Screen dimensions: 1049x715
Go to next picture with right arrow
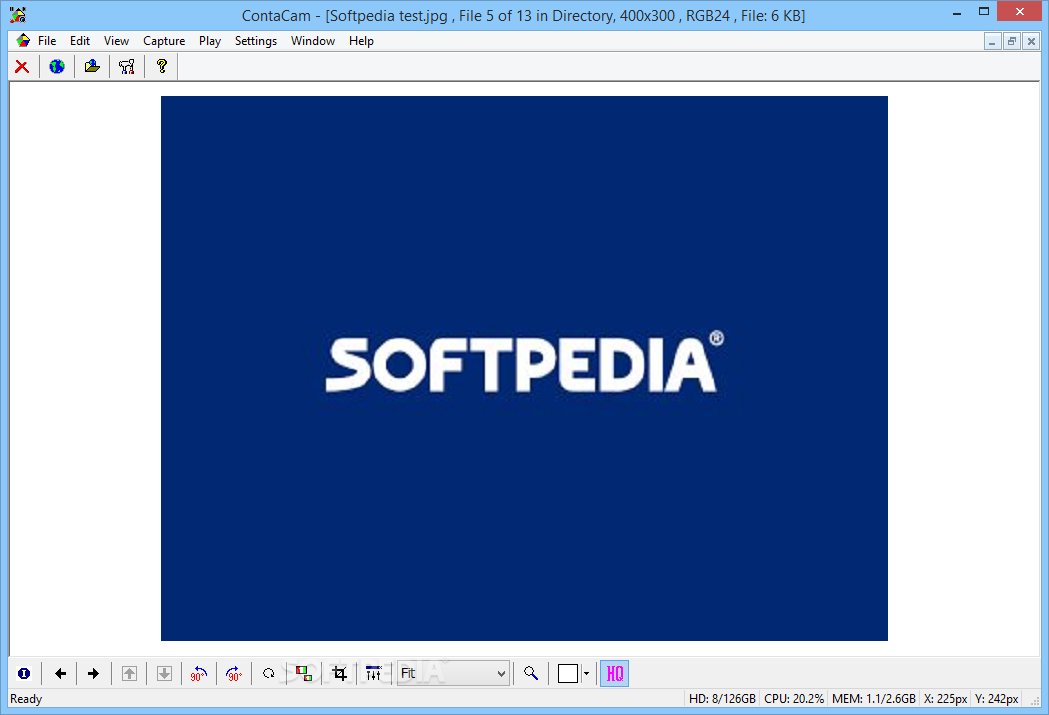94,674
